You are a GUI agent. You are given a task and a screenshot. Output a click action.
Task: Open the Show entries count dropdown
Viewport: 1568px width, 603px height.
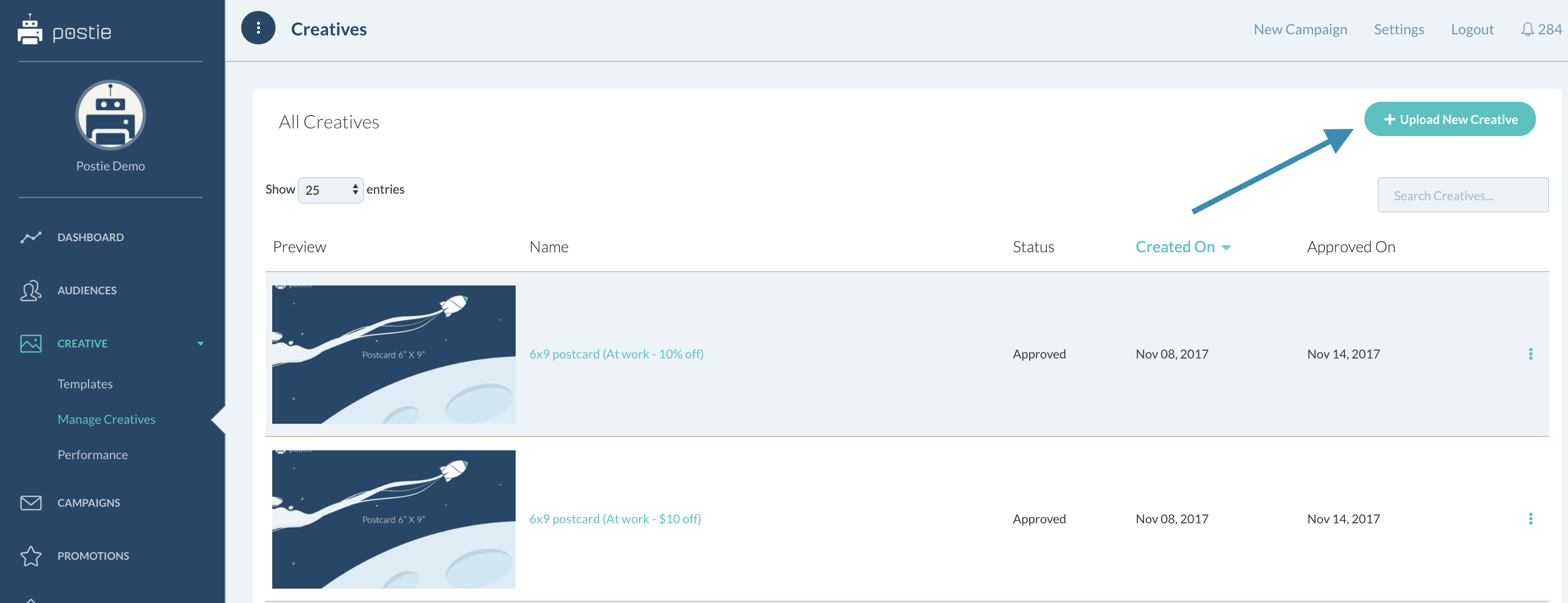click(330, 190)
